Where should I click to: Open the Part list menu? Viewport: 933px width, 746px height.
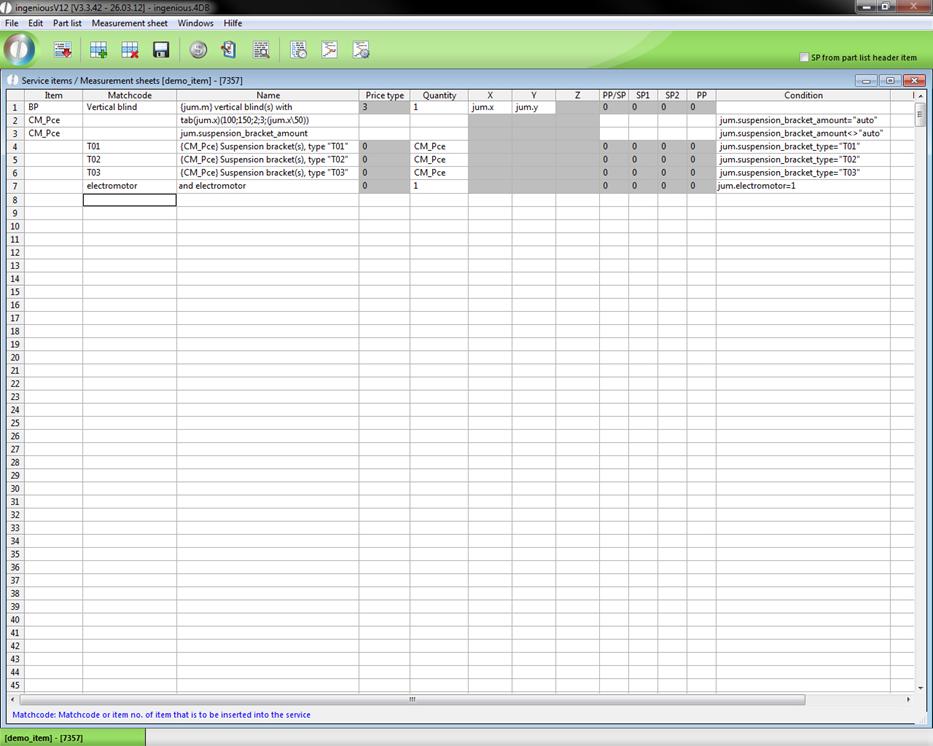[x=67, y=23]
